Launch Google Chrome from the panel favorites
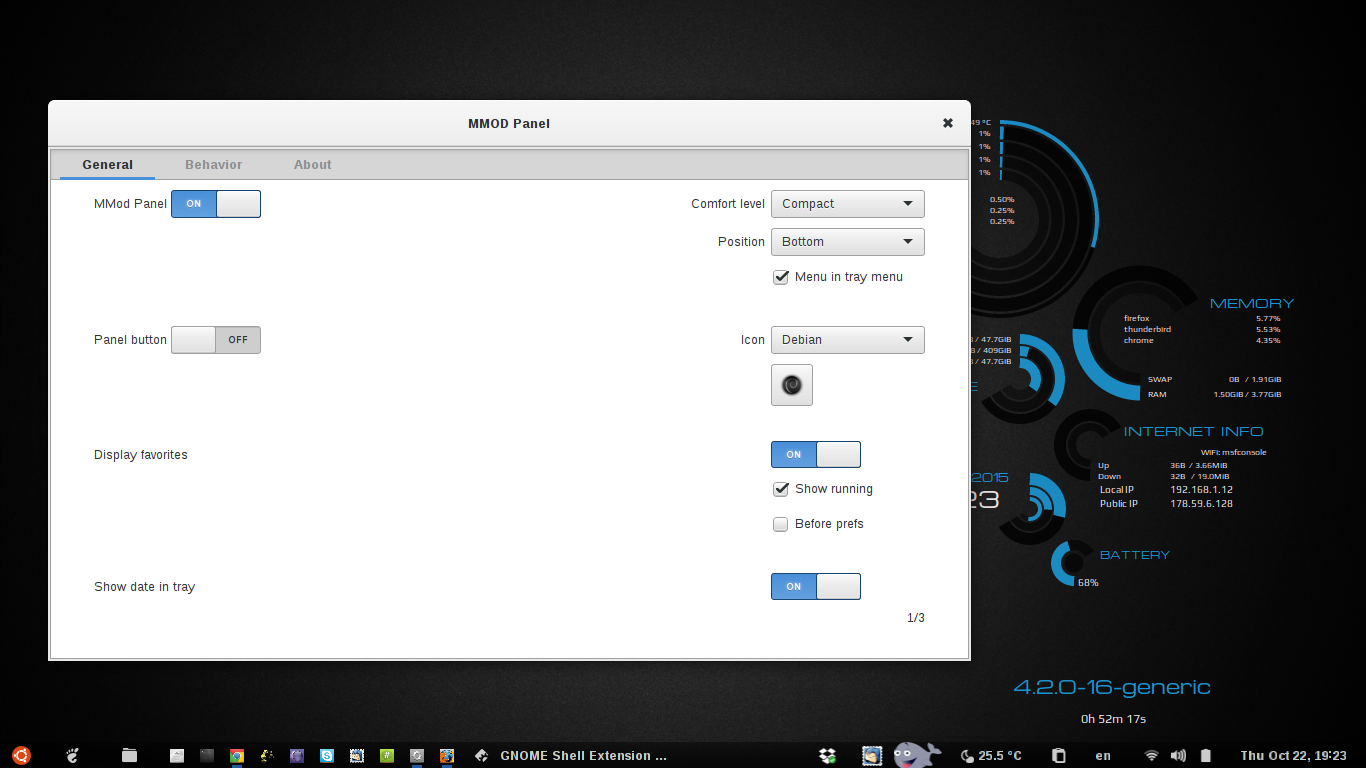The image size is (1366, 768). point(237,756)
